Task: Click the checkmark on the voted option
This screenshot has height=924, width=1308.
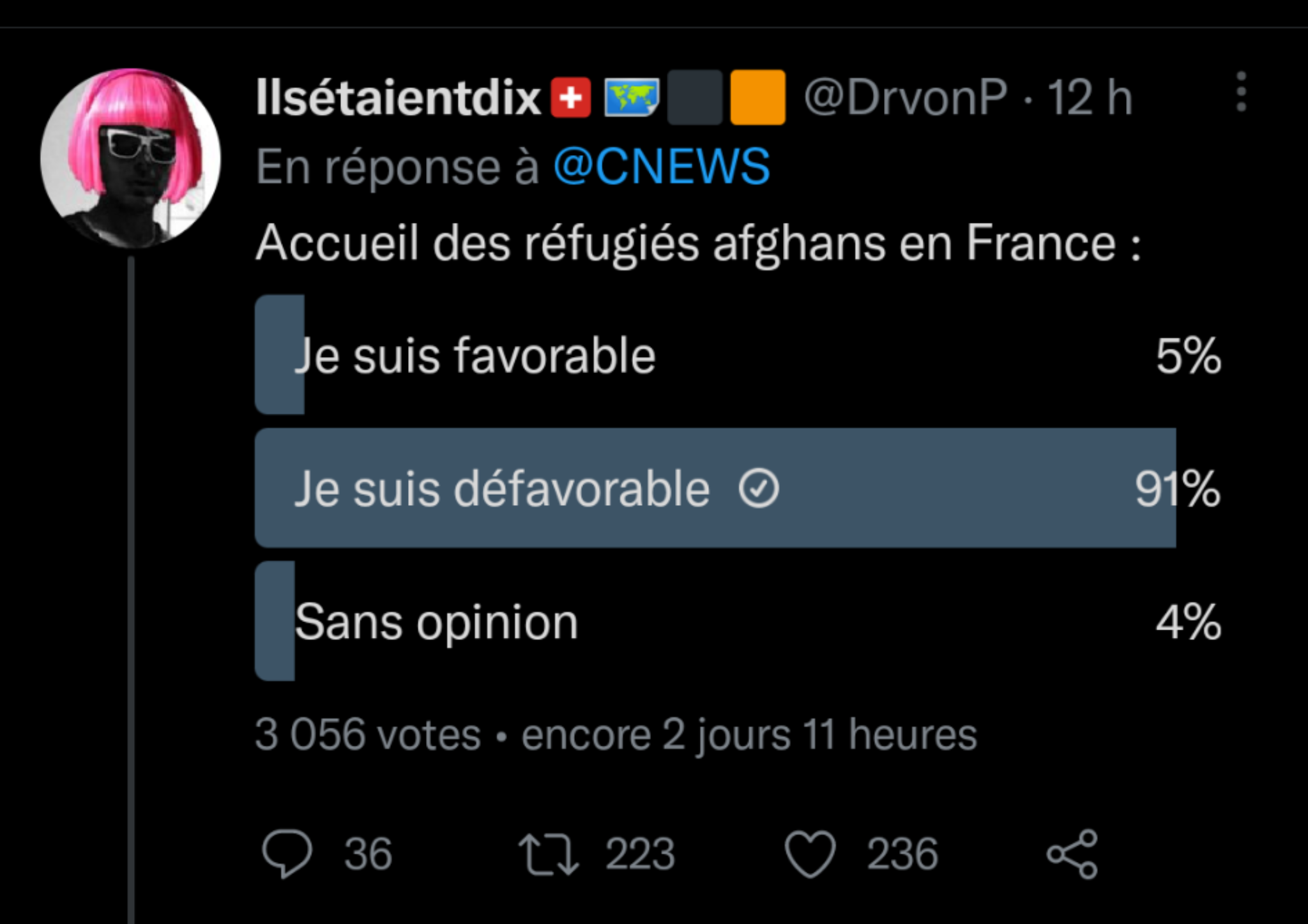Action: [759, 489]
